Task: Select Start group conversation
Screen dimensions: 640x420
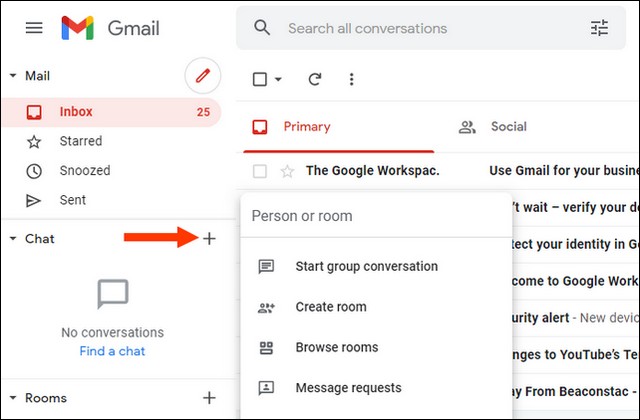Action: click(366, 267)
